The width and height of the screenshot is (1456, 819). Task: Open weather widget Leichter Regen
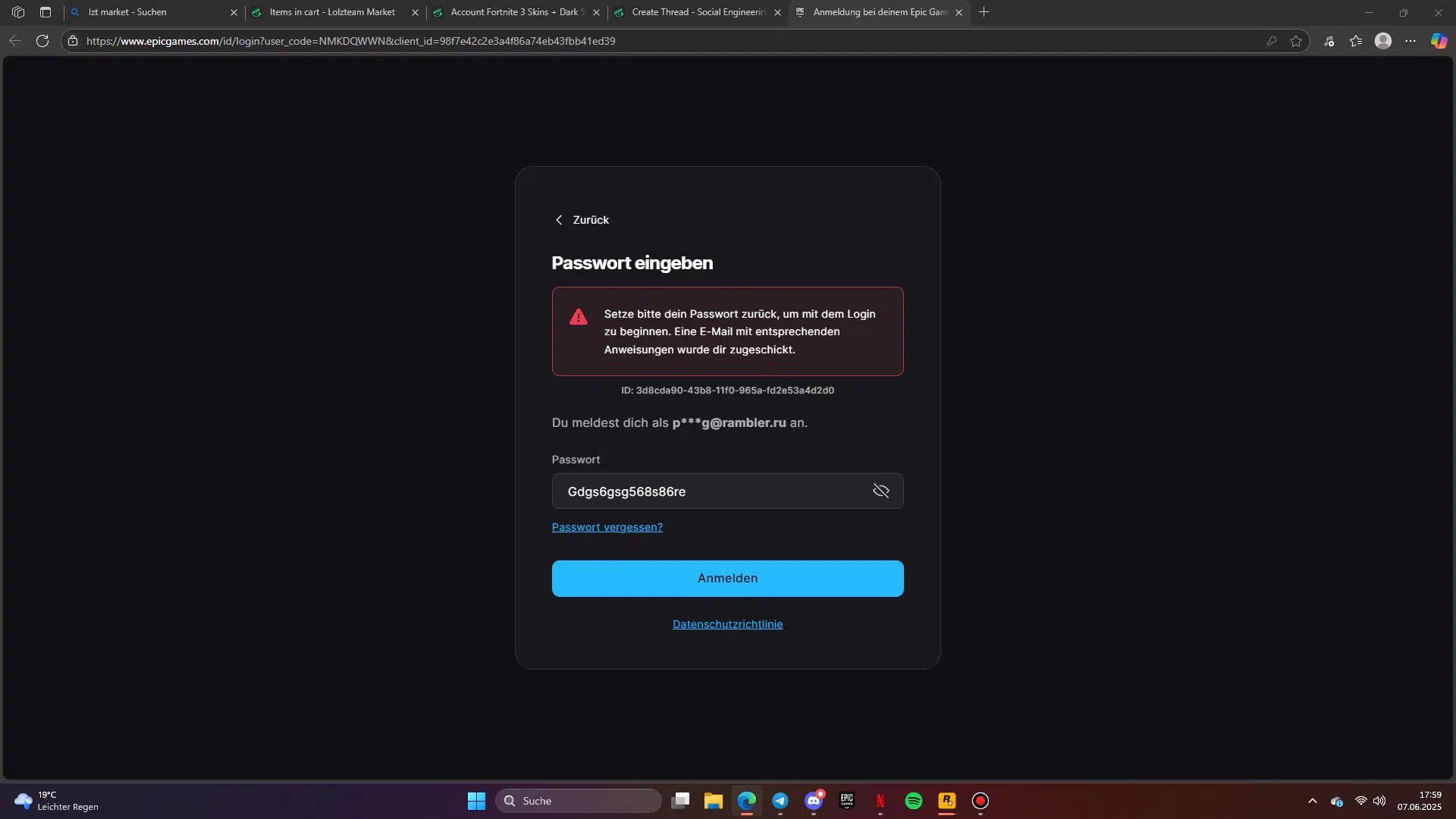(57, 801)
